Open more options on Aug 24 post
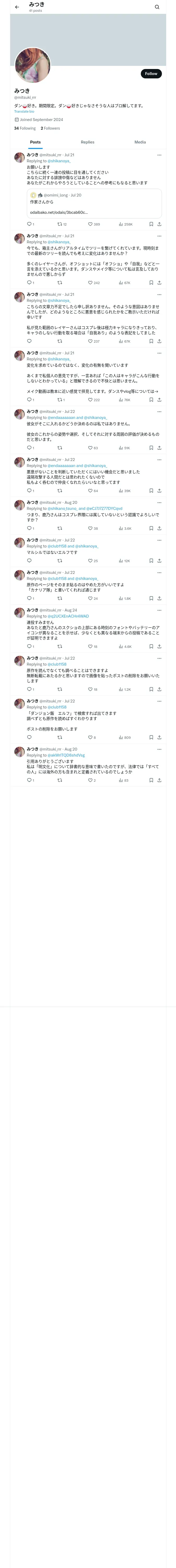The height and width of the screenshot is (1568, 176). pyautogui.click(x=159, y=610)
